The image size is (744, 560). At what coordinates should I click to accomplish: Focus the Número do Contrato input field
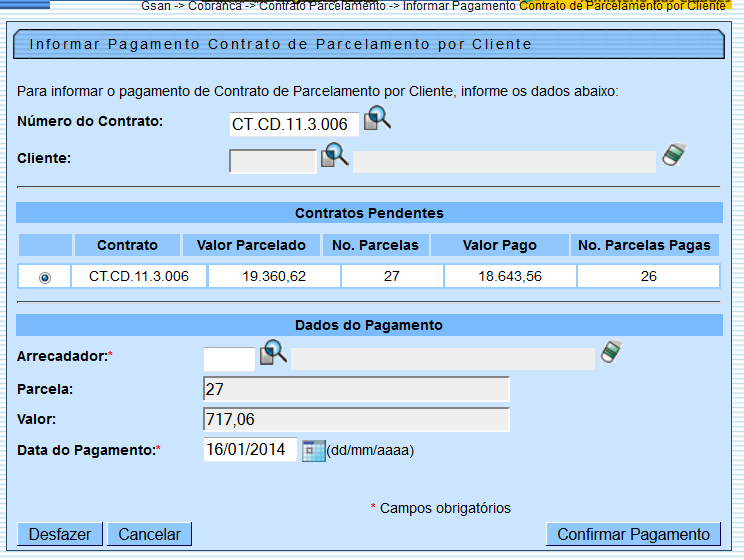click(293, 125)
